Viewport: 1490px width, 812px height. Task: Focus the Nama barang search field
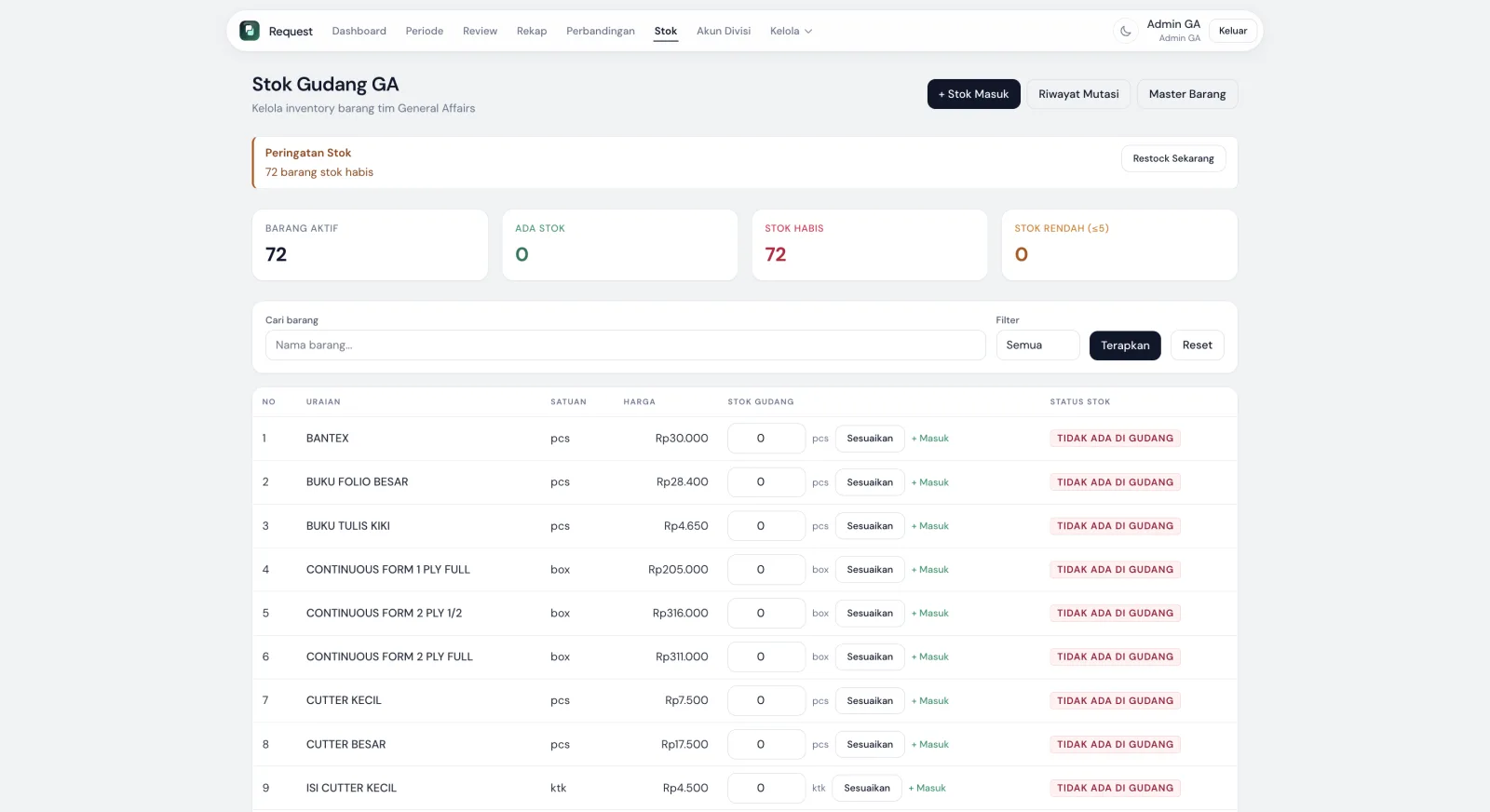click(626, 345)
